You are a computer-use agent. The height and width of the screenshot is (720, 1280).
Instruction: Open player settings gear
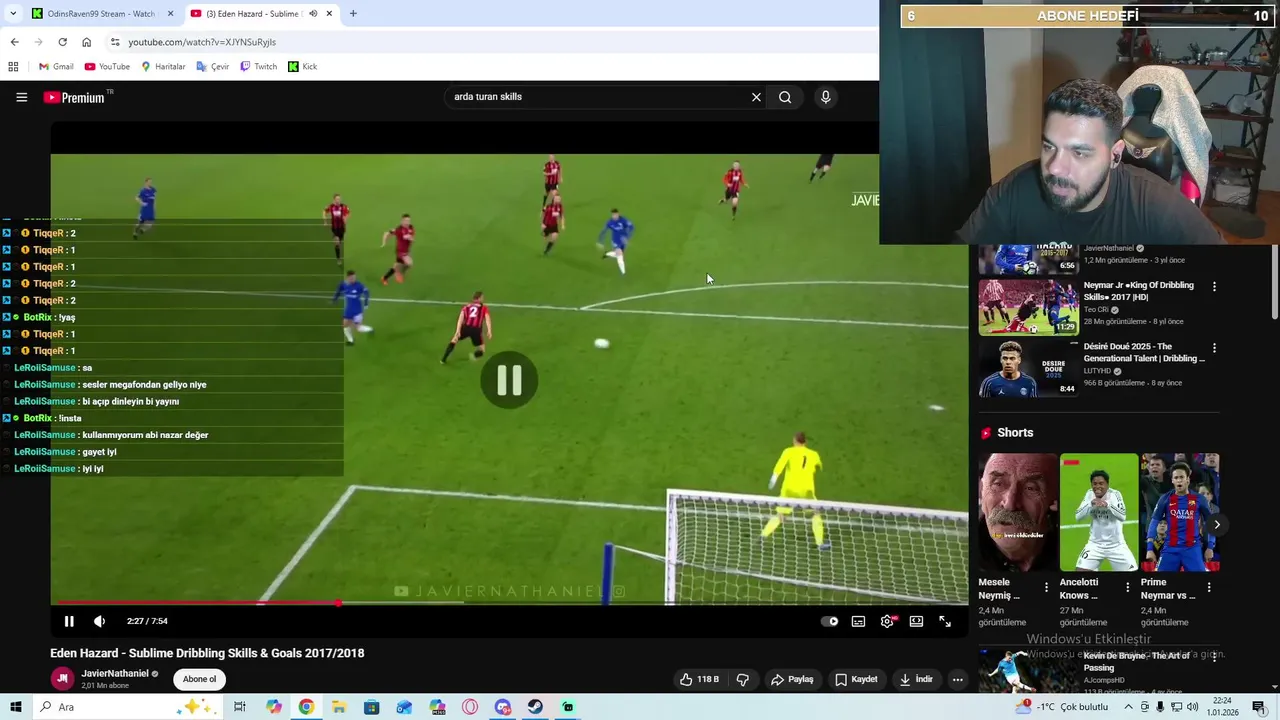pyautogui.click(x=887, y=621)
